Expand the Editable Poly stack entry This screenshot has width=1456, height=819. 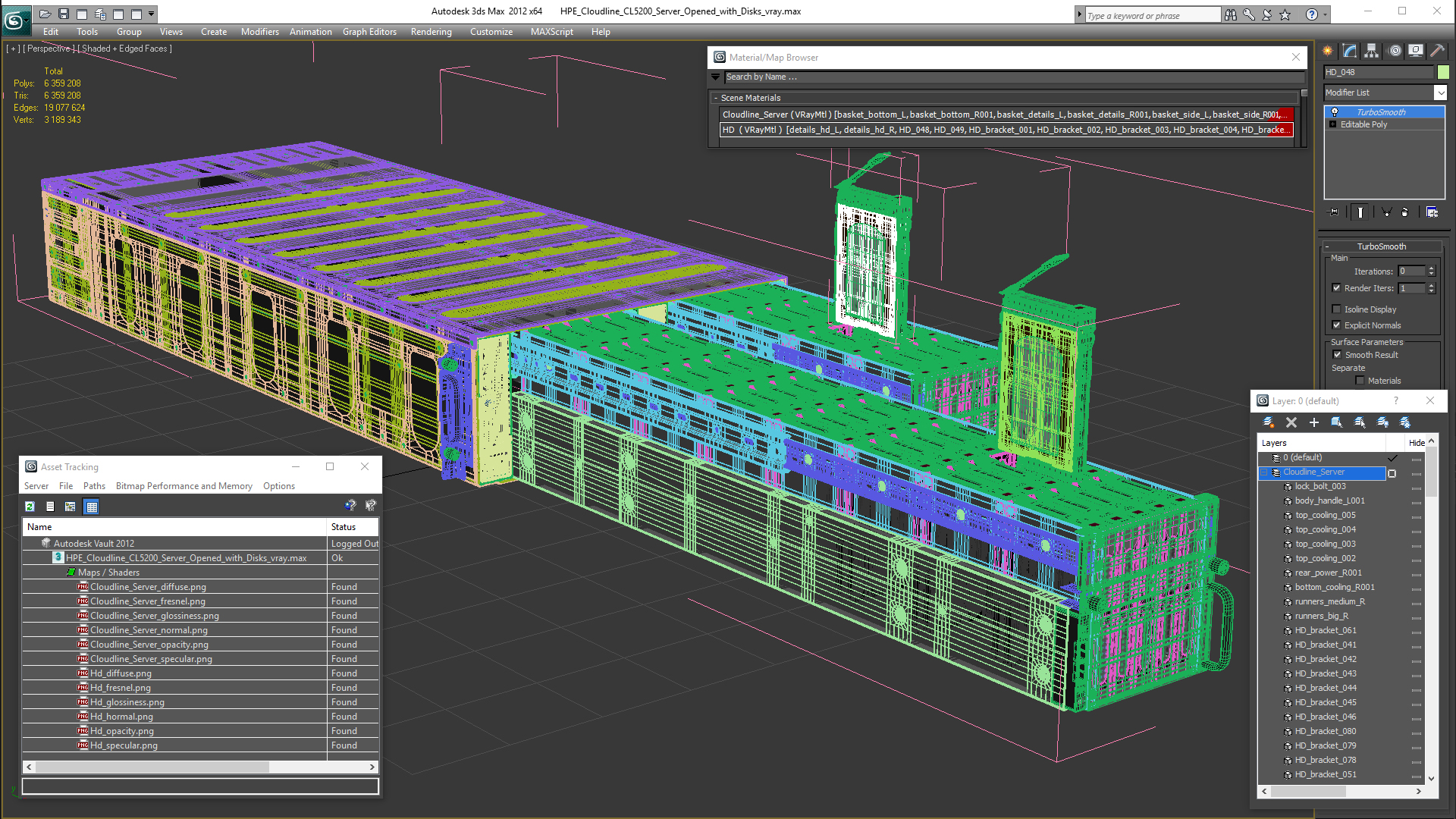tap(1333, 124)
